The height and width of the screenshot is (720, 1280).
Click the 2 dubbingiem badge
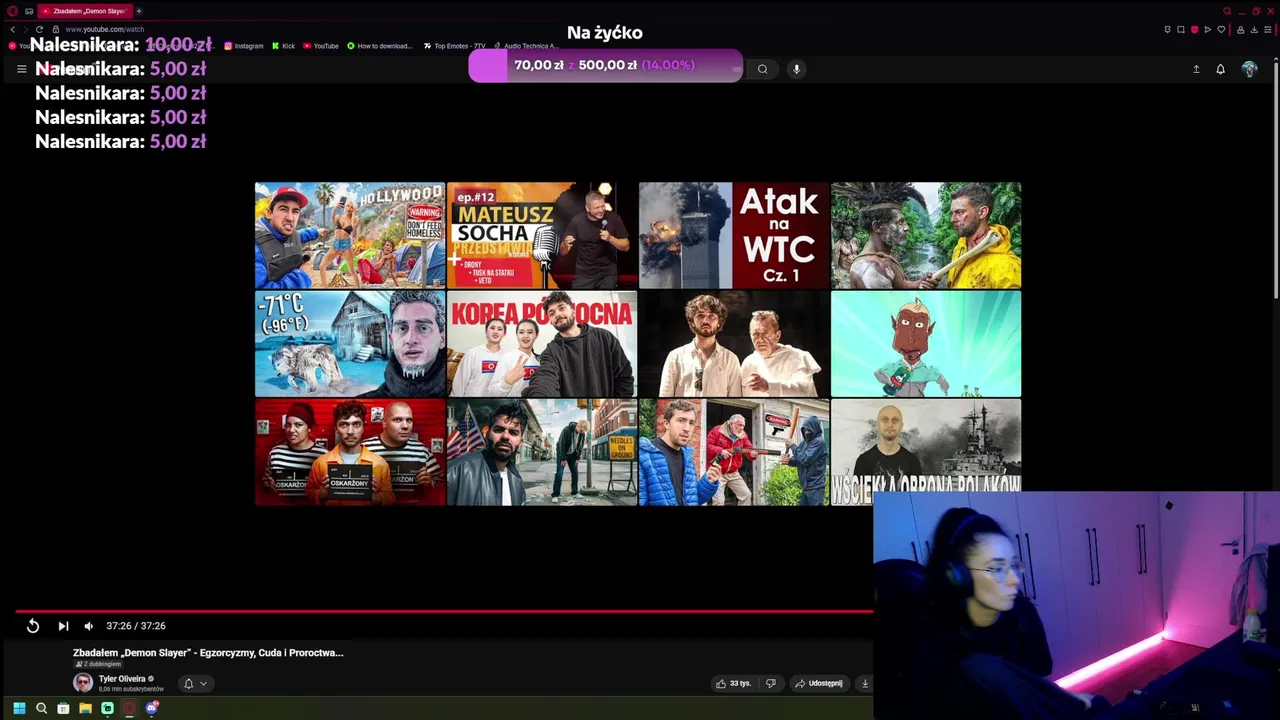coord(99,665)
